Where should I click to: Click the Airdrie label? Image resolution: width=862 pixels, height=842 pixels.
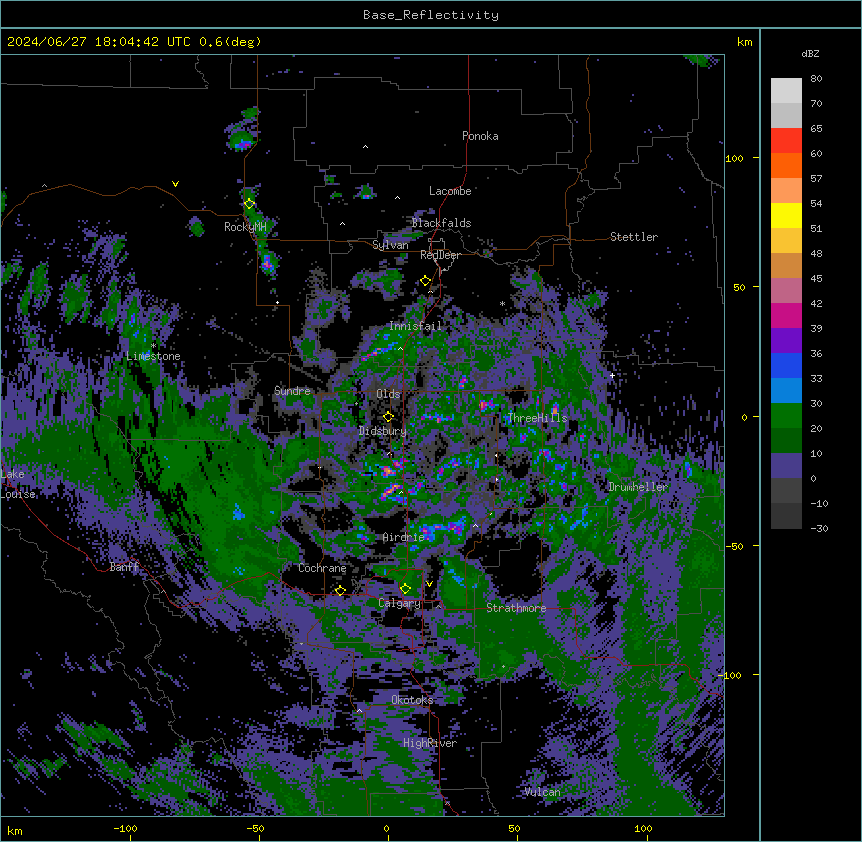pyautogui.click(x=404, y=537)
